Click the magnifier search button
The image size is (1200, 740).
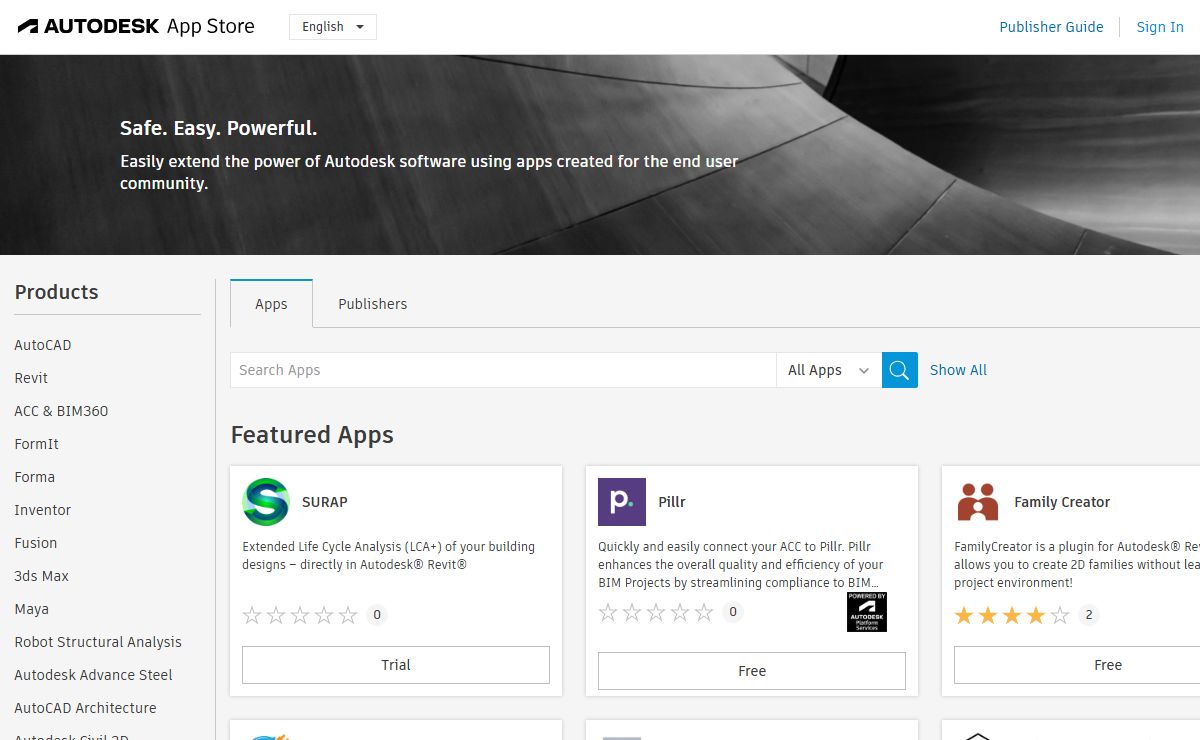(899, 370)
